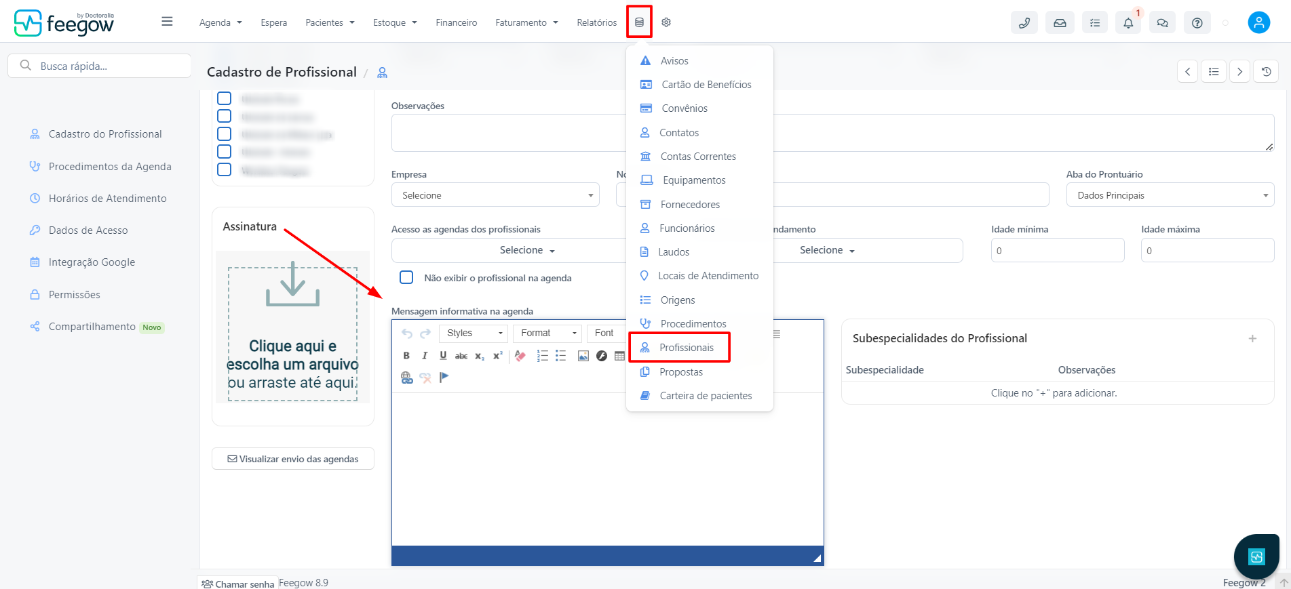Image resolution: width=1291 pixels, height=589 pixels.
Task: Select Locais de Atendimento menu entry
Action: (708, 275)
